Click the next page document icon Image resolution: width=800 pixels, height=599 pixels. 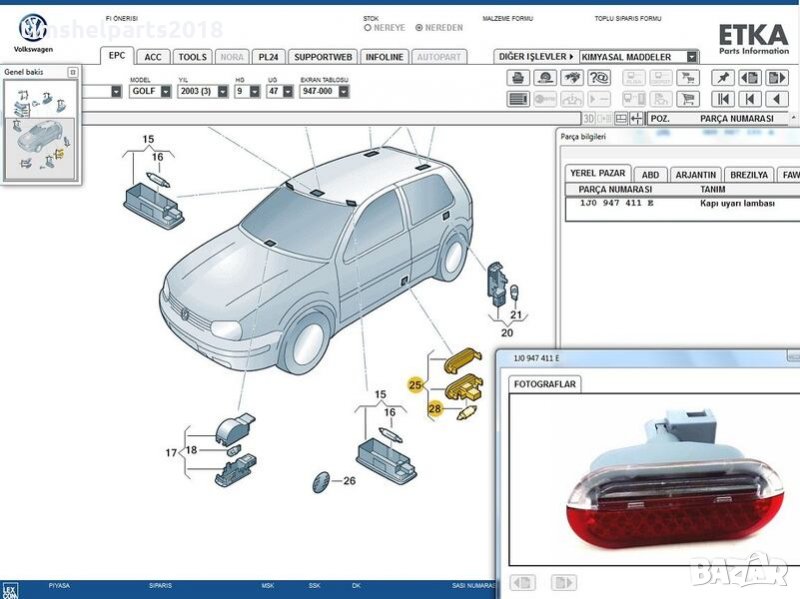point(775,78)
